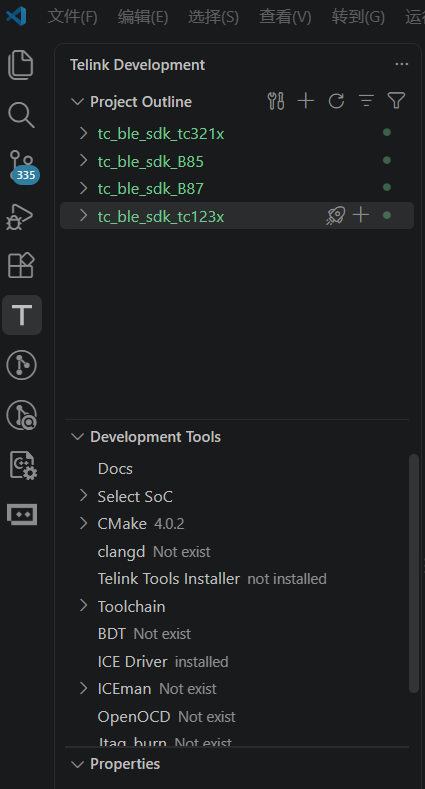The height and width of the screenshot is (789, 425).
Task: Expand the Toolchain item
Action: coord(83,606)
